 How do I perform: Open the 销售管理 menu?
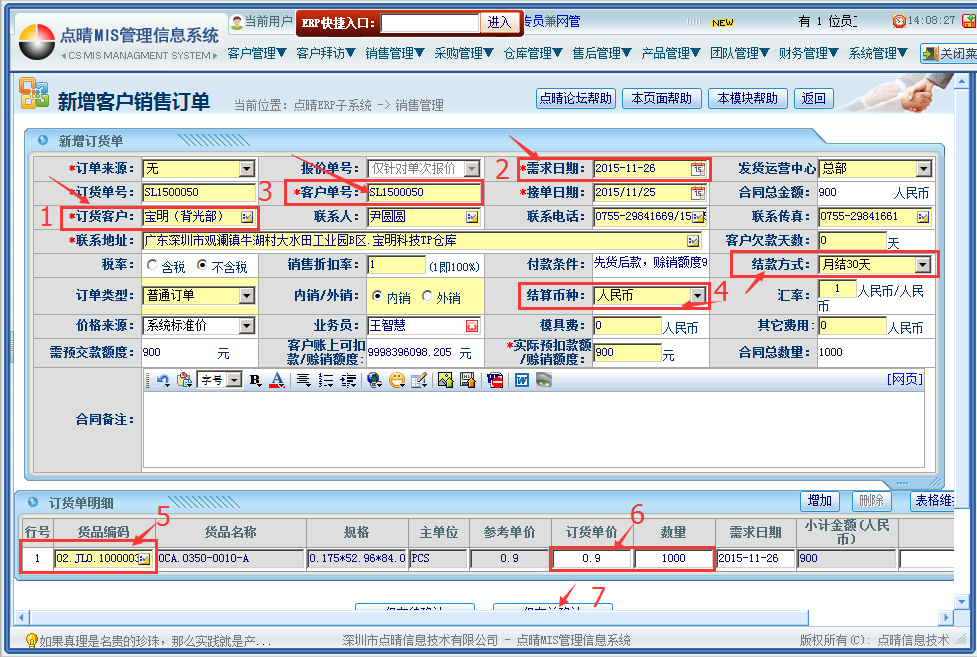395,53
